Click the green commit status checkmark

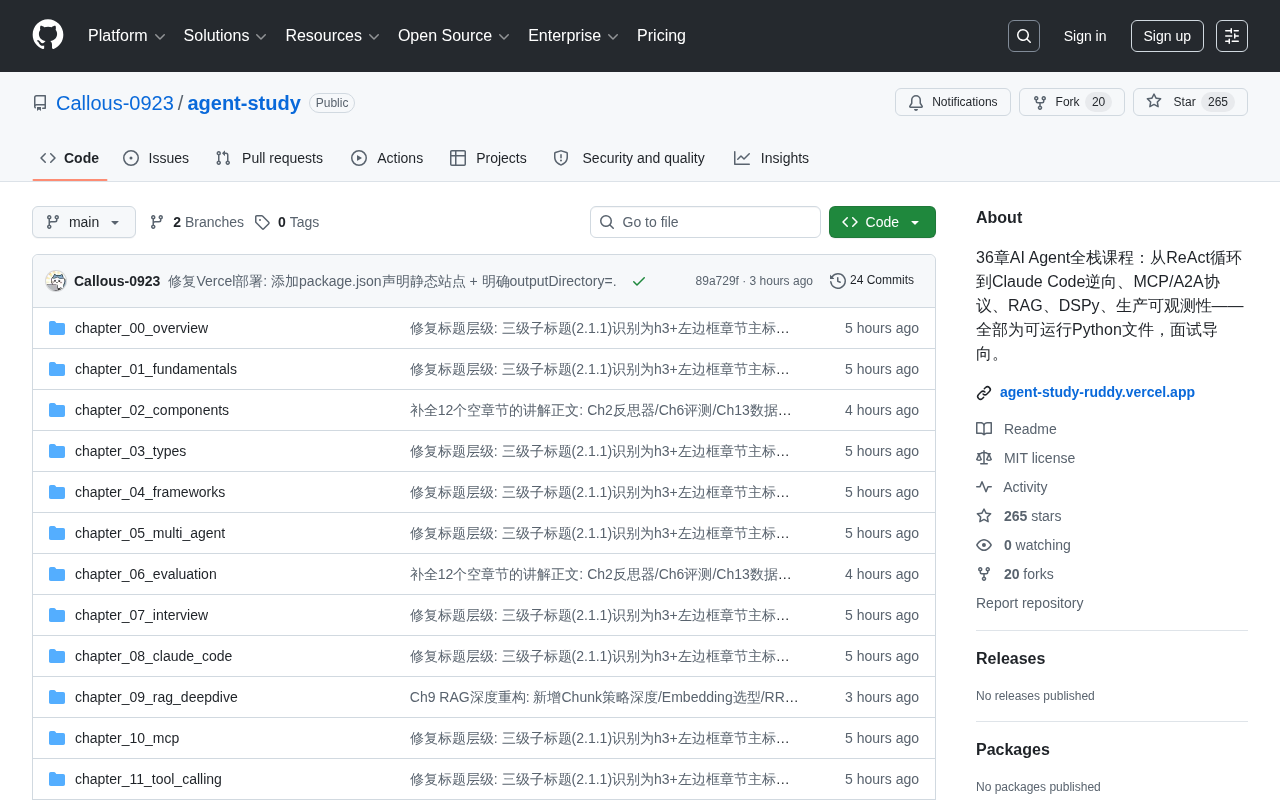pyautogui.click(x=639, y=281)
